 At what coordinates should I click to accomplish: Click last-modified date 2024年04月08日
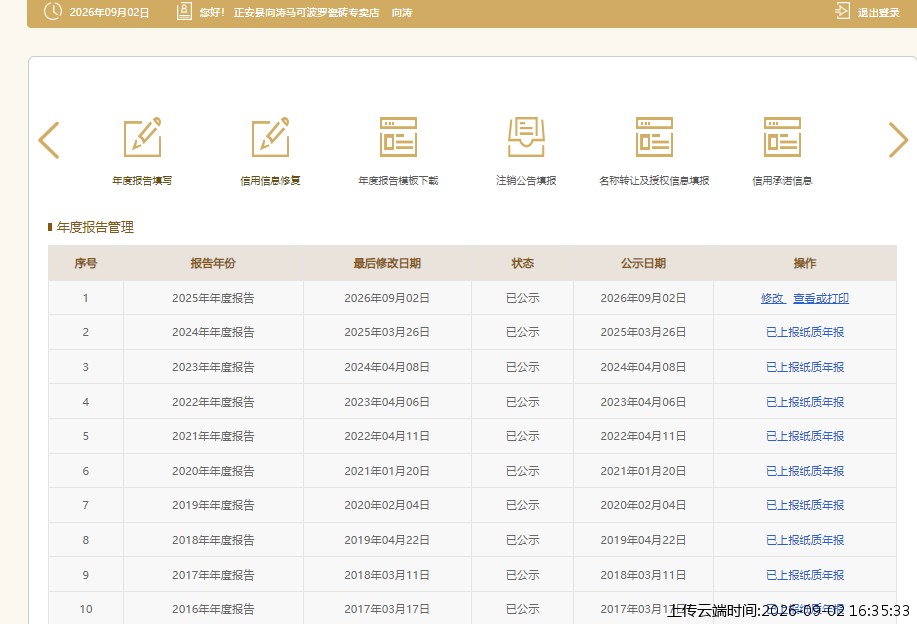387,367
